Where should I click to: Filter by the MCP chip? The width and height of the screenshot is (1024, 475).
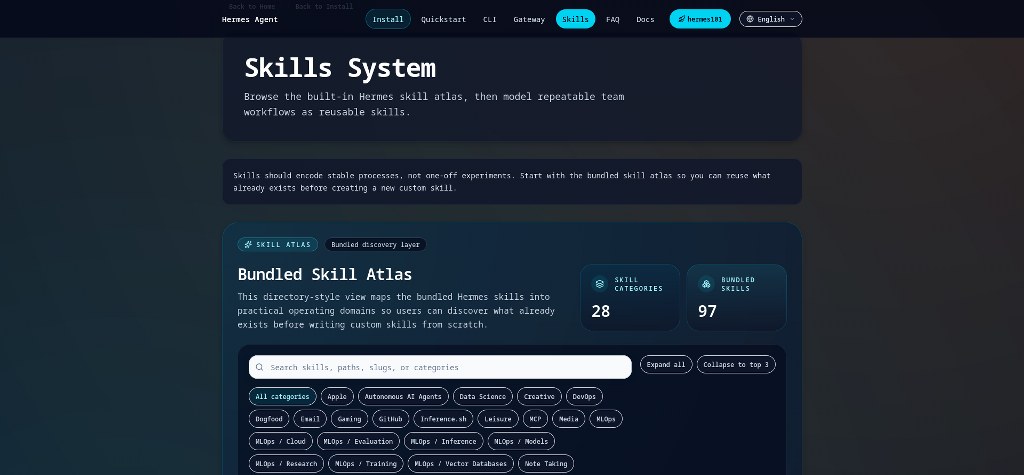[536, 419]
